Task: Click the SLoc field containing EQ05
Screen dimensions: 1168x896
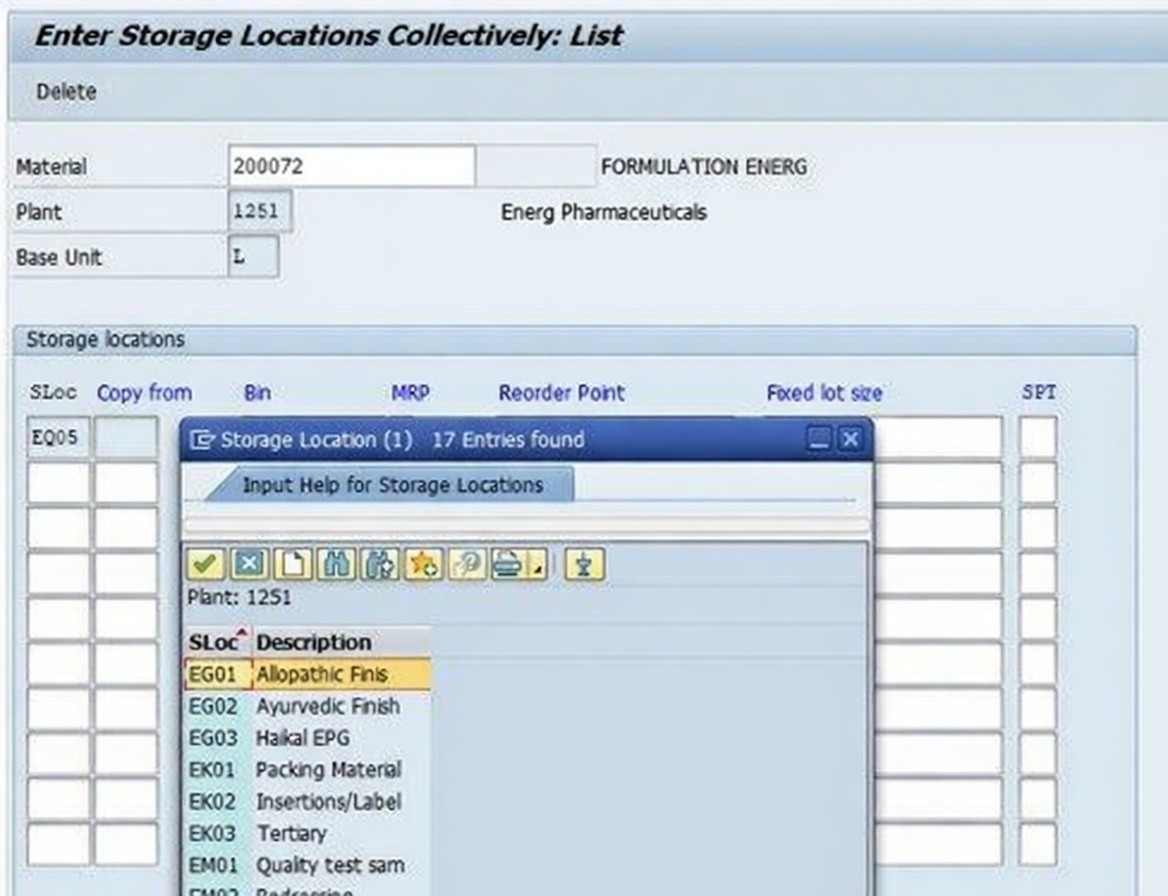Action: click(x=58, y=438)
